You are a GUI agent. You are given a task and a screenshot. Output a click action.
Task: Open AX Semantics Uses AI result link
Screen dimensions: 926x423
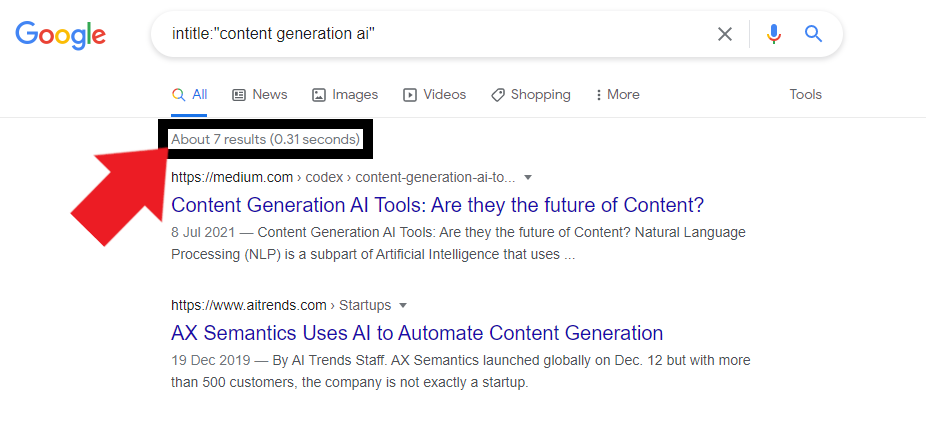click(417, 333)
